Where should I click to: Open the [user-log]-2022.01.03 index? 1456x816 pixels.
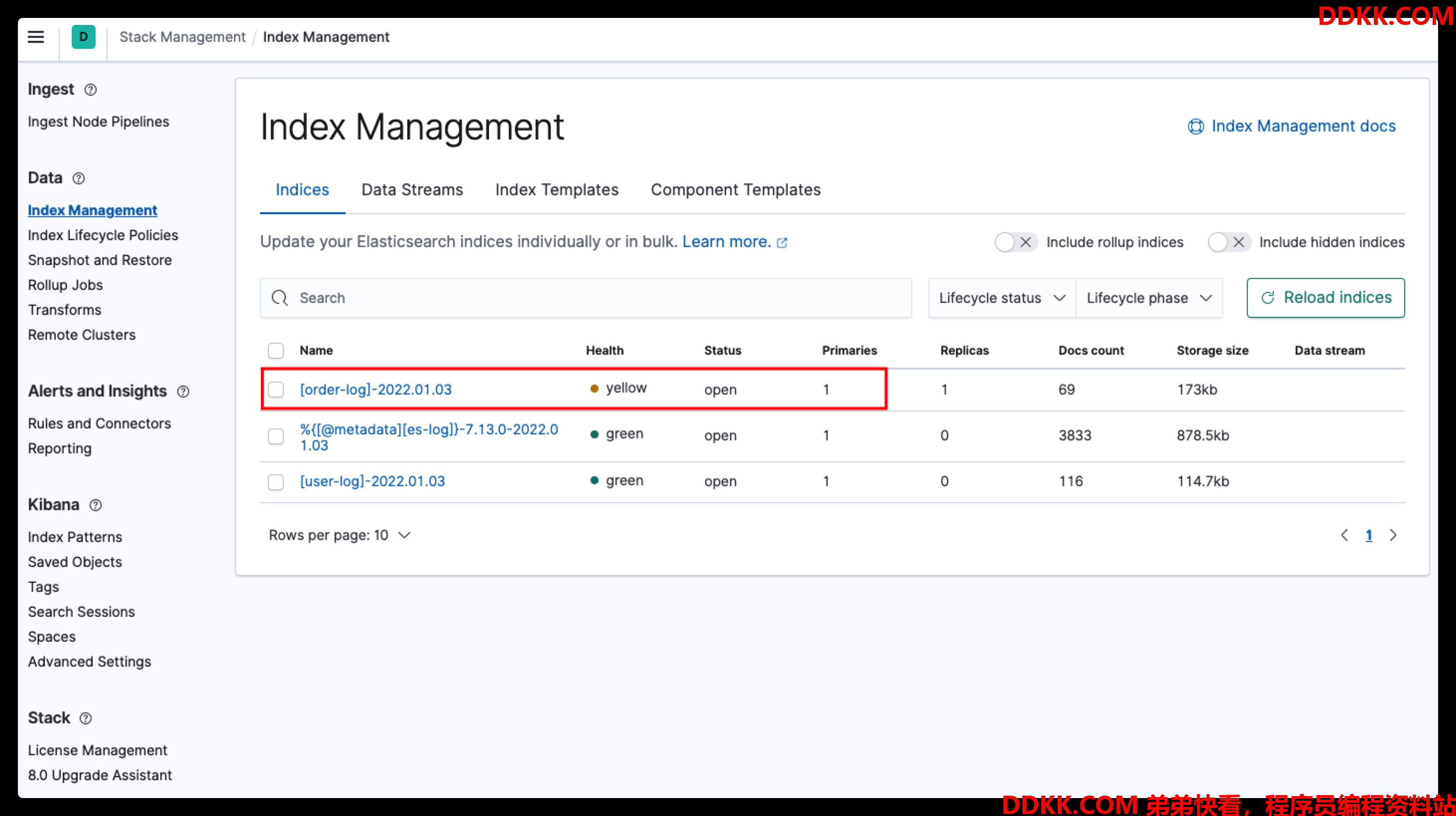372,481
